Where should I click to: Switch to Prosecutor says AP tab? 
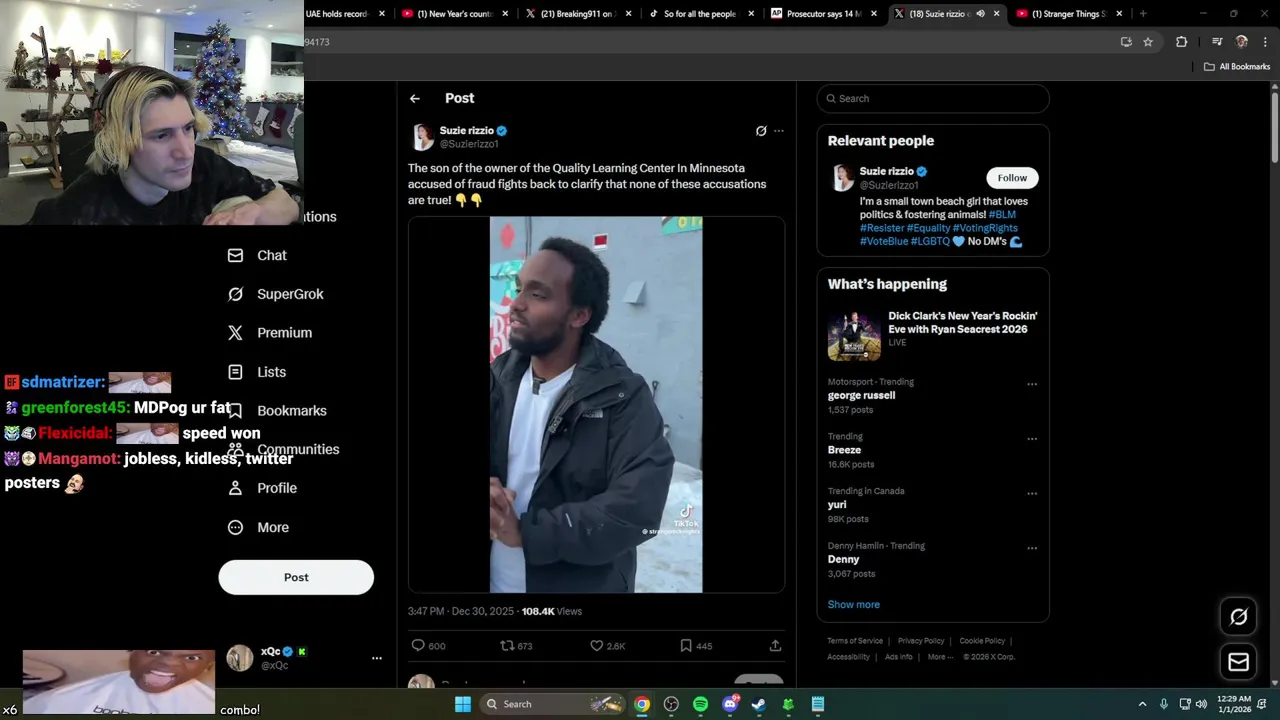click(x=824, y=14)
